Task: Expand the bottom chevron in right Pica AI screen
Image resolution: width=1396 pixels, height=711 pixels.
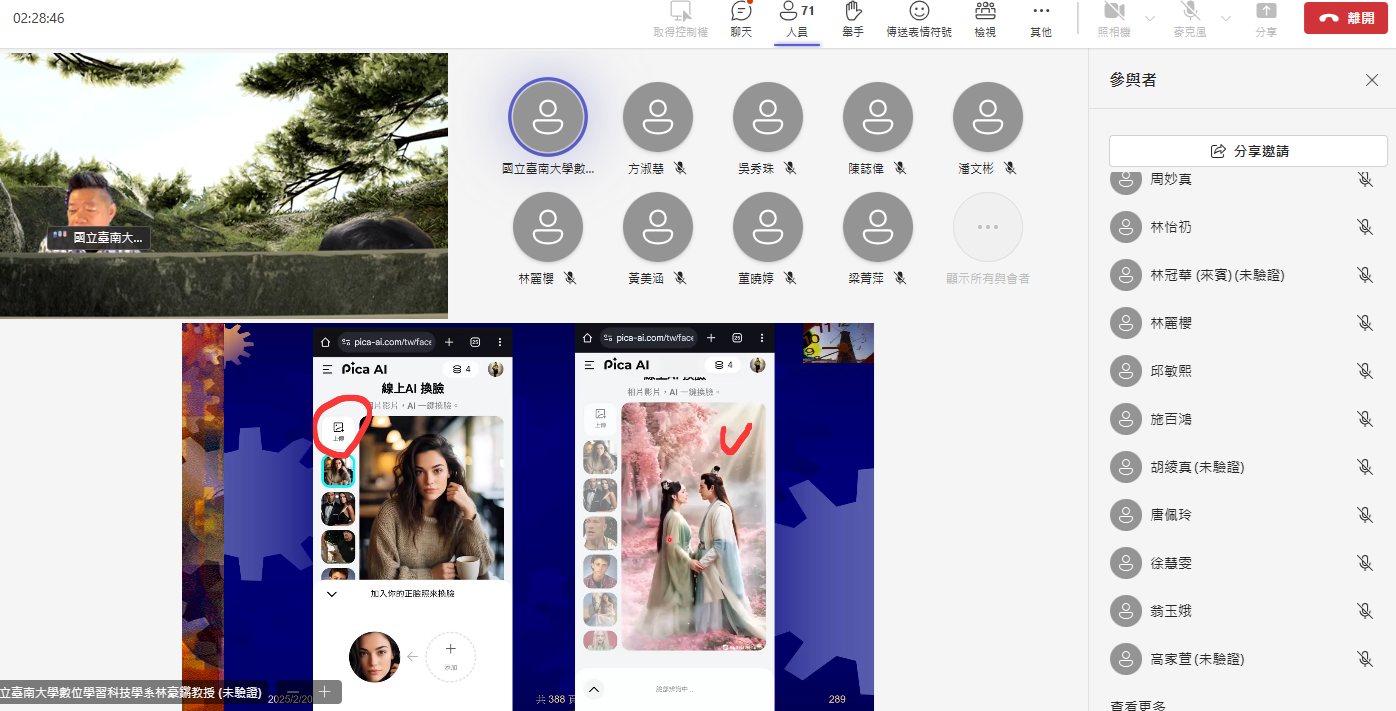Action: point(593,689)
